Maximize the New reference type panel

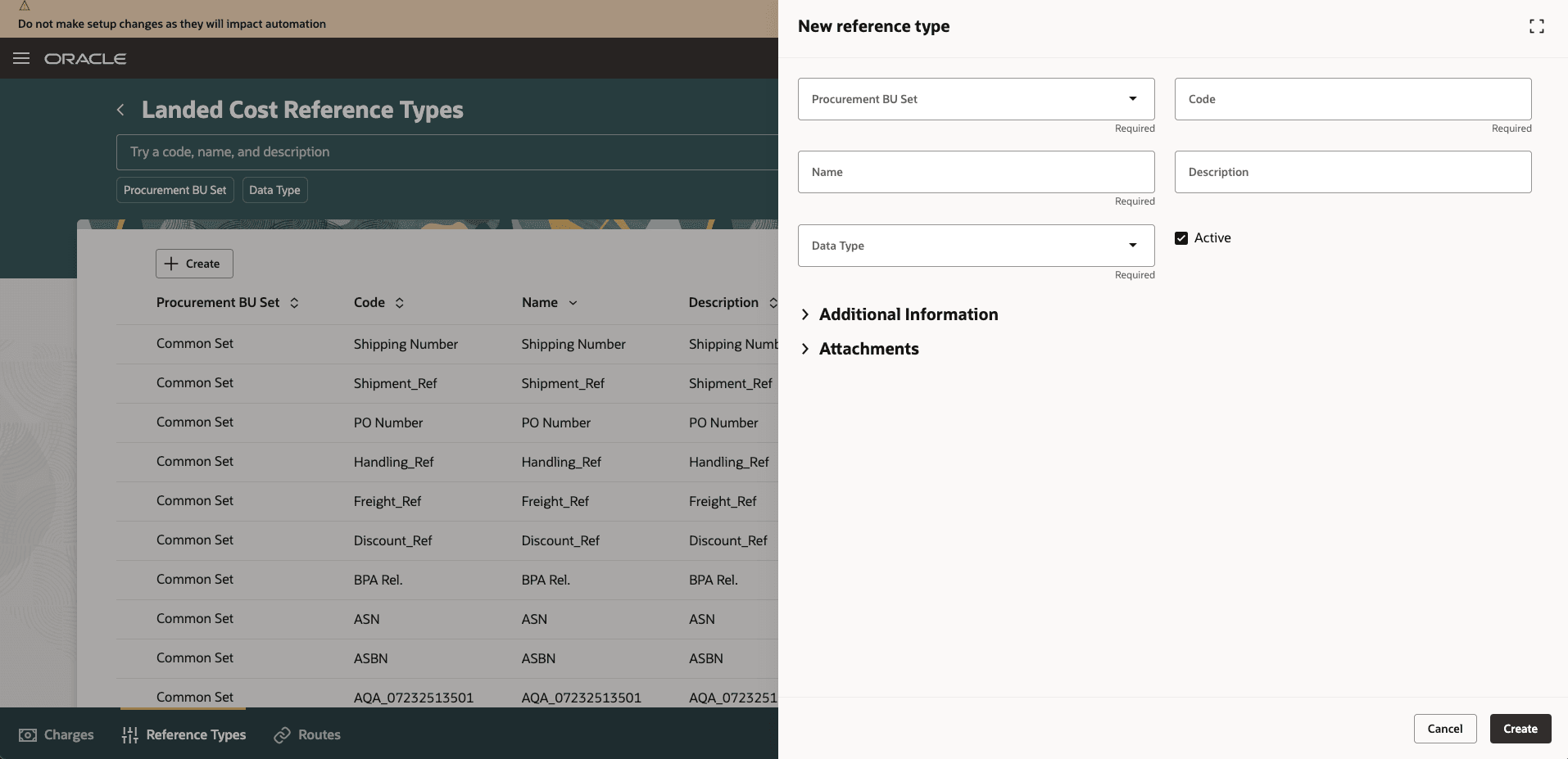pos(1537,26)
